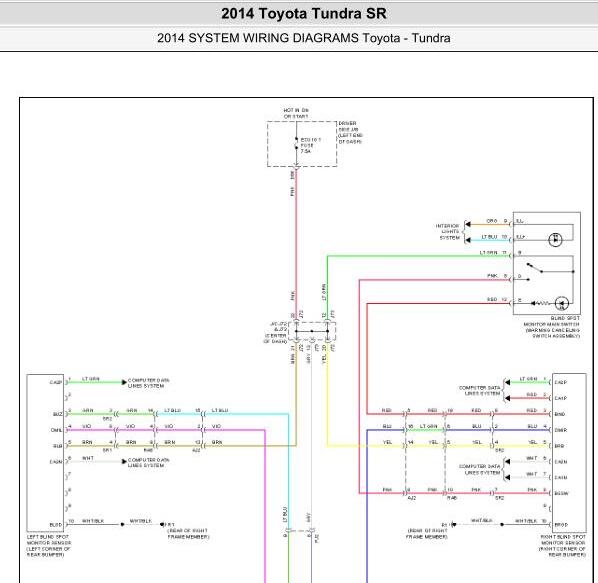Select the ECU IG 1 fuse 7.5A label

pyautogui.click(x=310, y=146)
